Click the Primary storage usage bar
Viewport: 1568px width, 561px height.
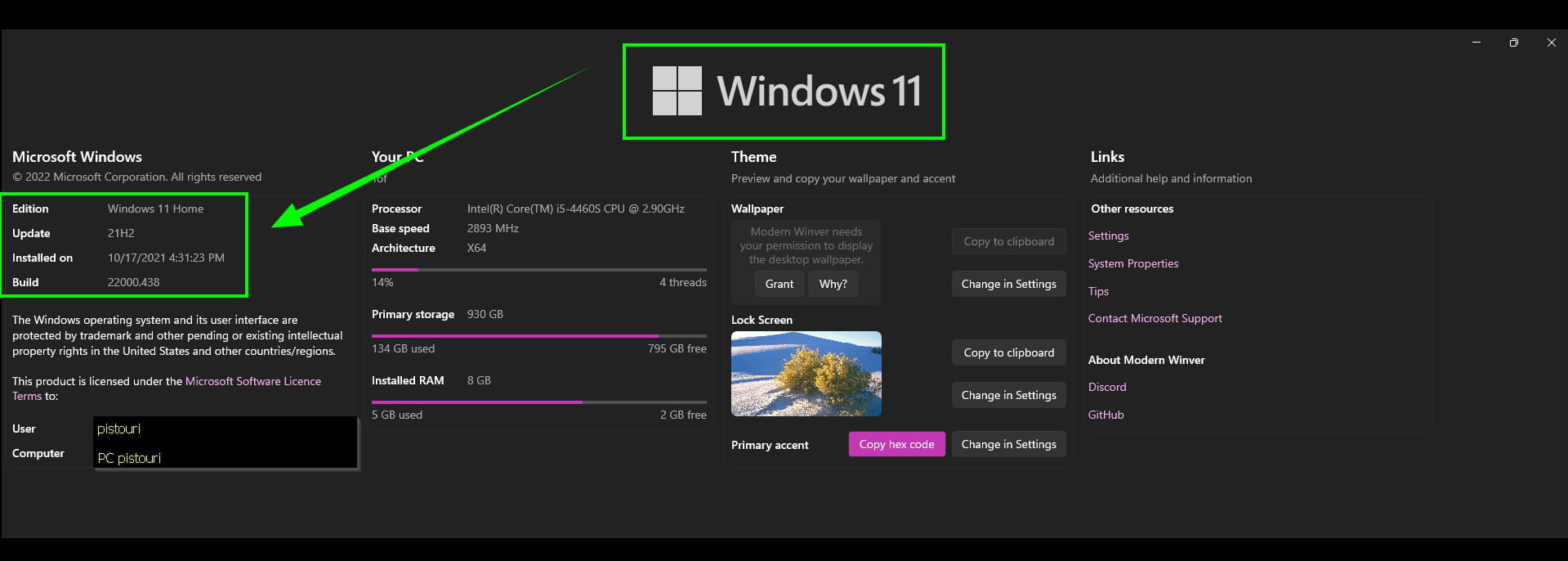tap(539, 335)
